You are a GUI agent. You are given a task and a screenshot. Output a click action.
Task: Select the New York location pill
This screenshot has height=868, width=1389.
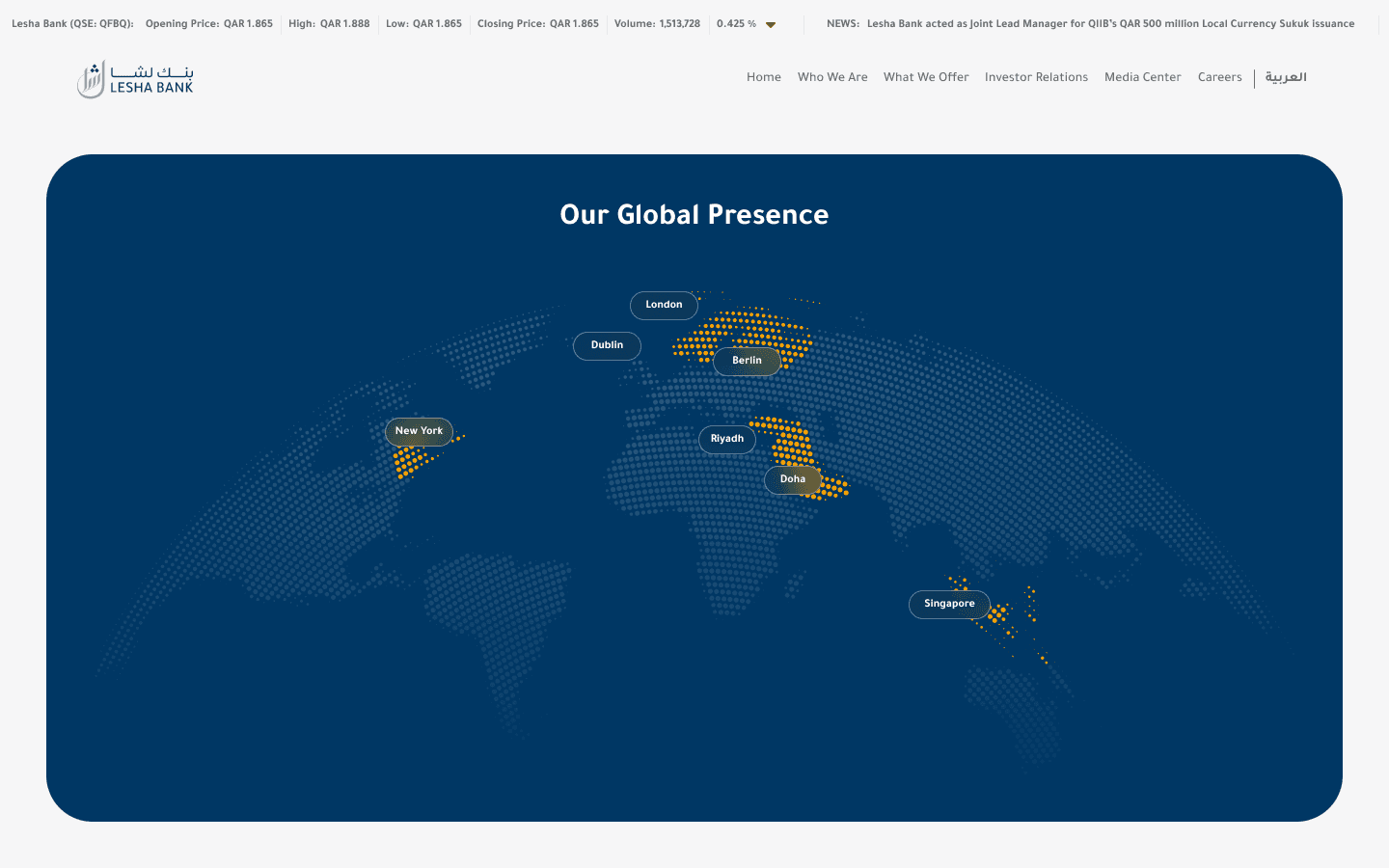pyautogui.click(x=419, y=431)
